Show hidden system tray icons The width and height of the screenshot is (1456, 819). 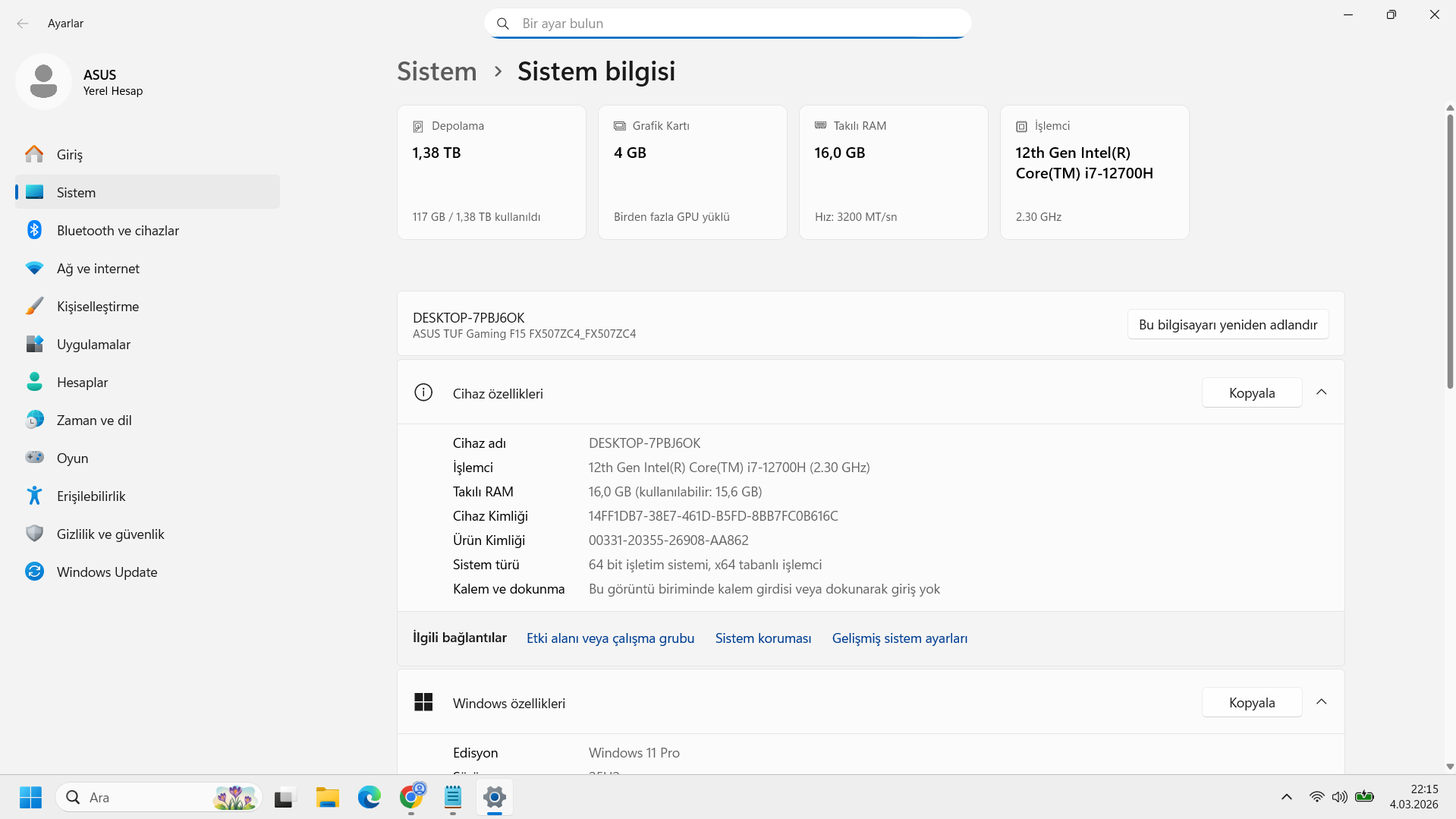click(x=1286, y=797)
